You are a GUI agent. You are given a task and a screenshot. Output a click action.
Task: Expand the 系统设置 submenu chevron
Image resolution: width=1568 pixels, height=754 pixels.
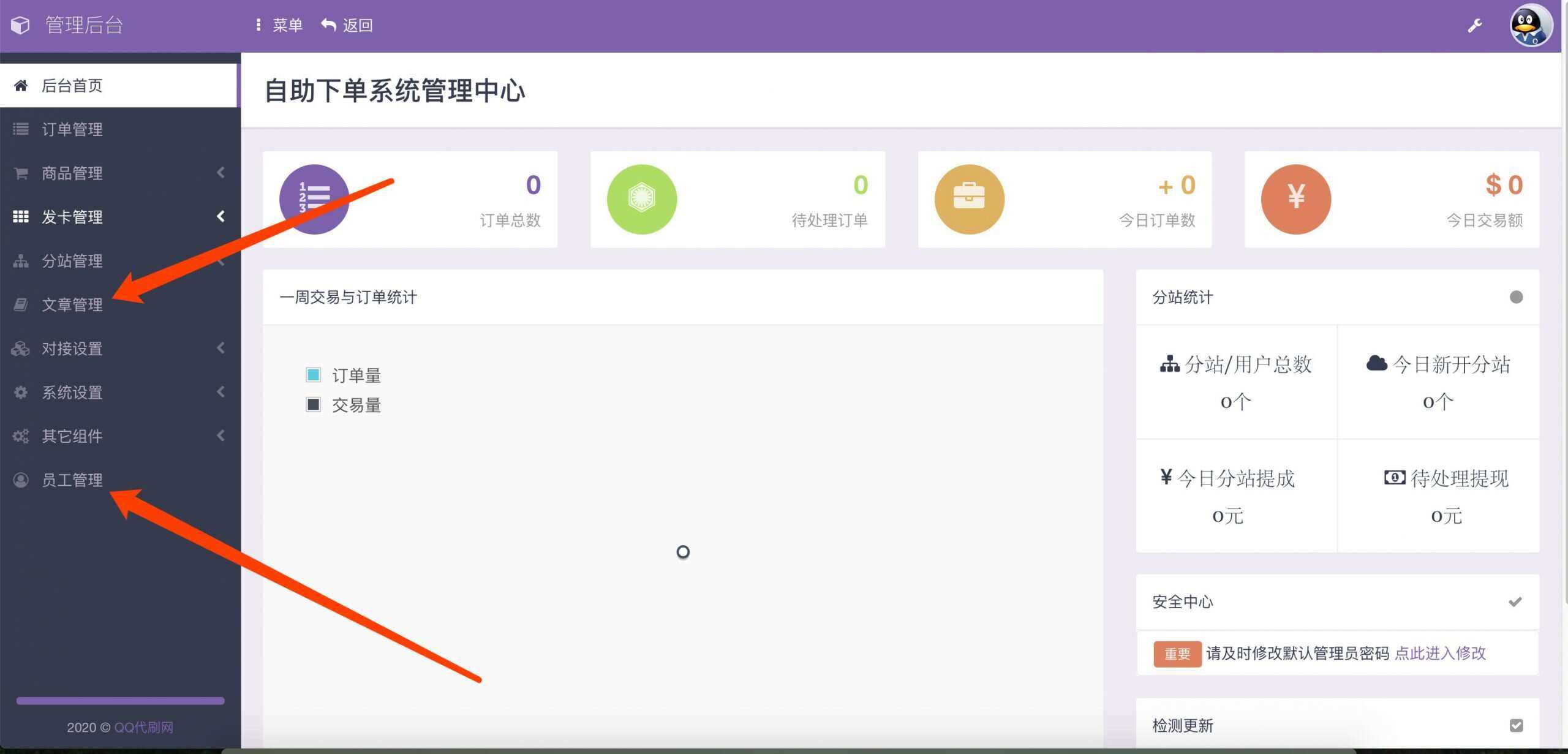[x=222, y=392]
